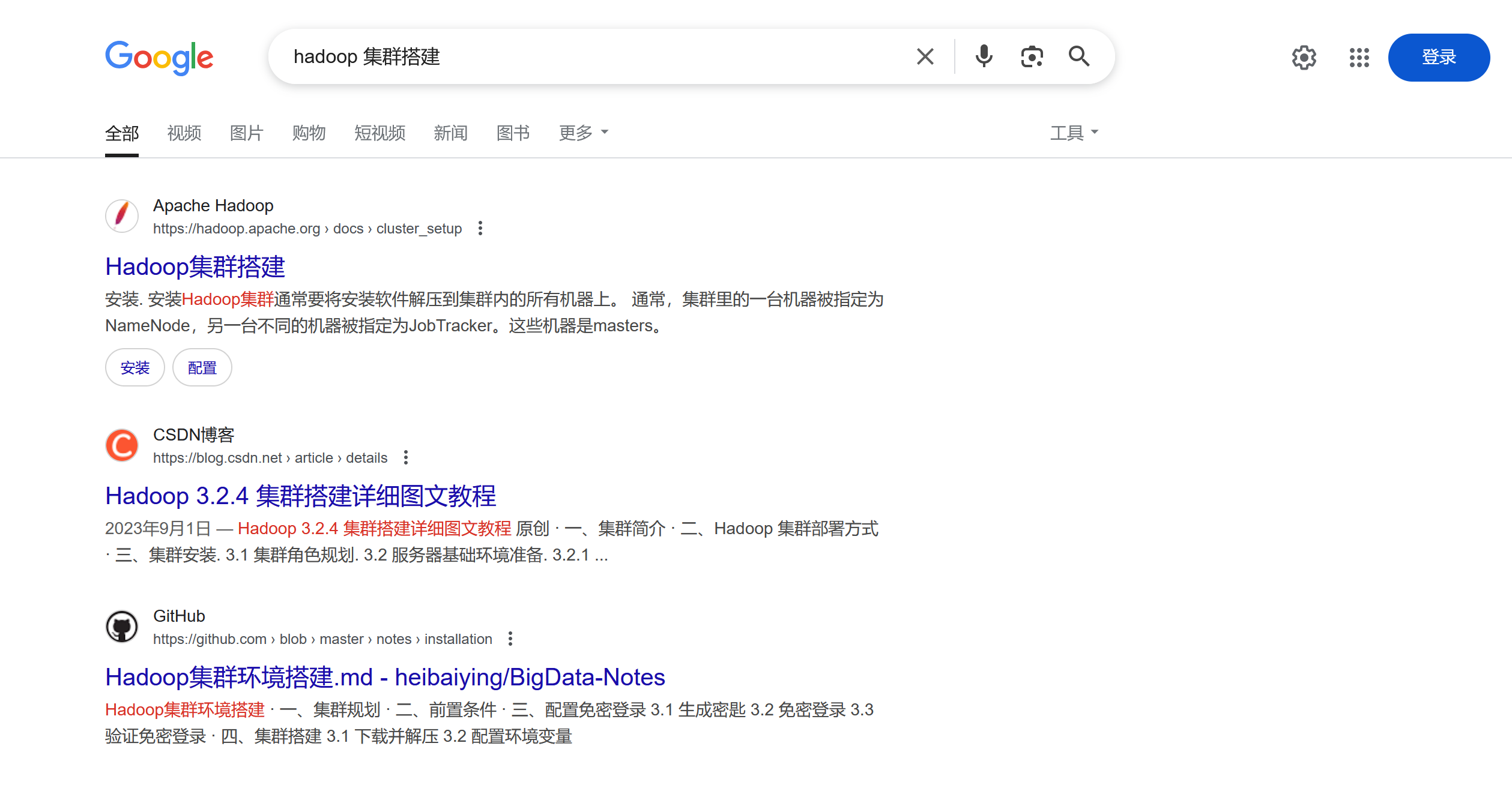This screenshot has width=1512, height=785.
Task: Open the Hadoop集群搭建 result link
Action: point(195,267)
